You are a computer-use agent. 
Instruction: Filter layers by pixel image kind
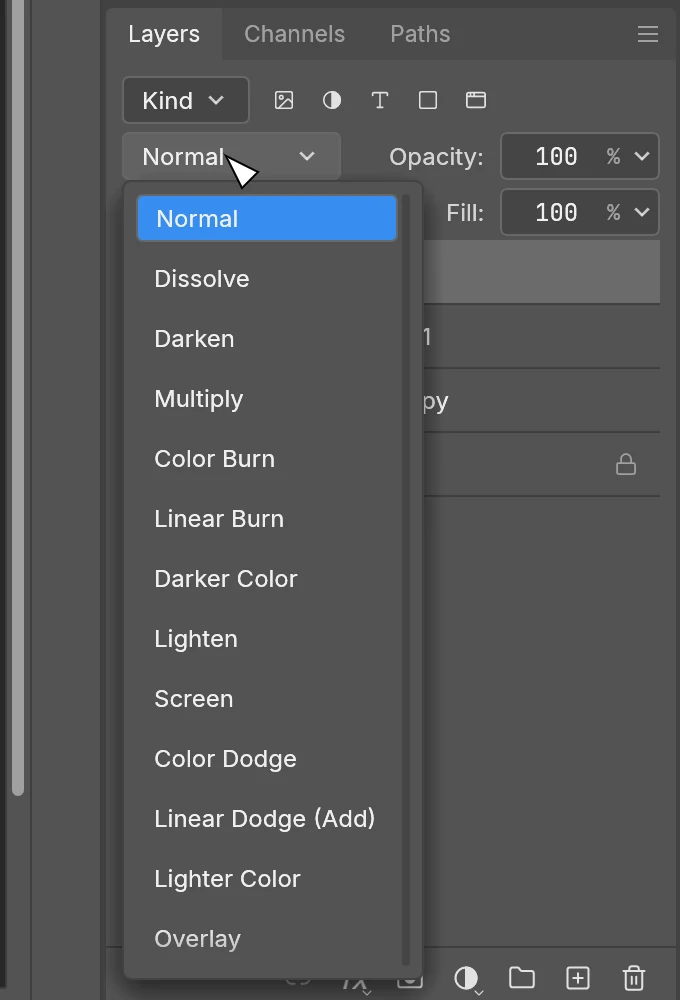pos(284,100)
